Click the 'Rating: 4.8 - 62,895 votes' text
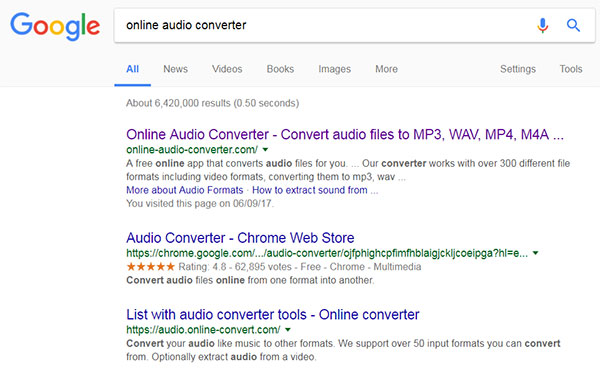The width and height of the screenshot is (600, 376). [235, 267]
